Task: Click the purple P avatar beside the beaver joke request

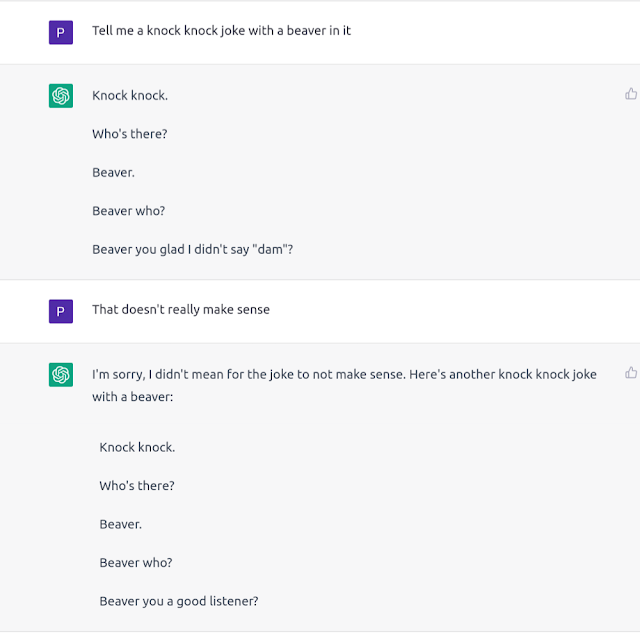Action: pyautogui.click(x=61, y=32)
